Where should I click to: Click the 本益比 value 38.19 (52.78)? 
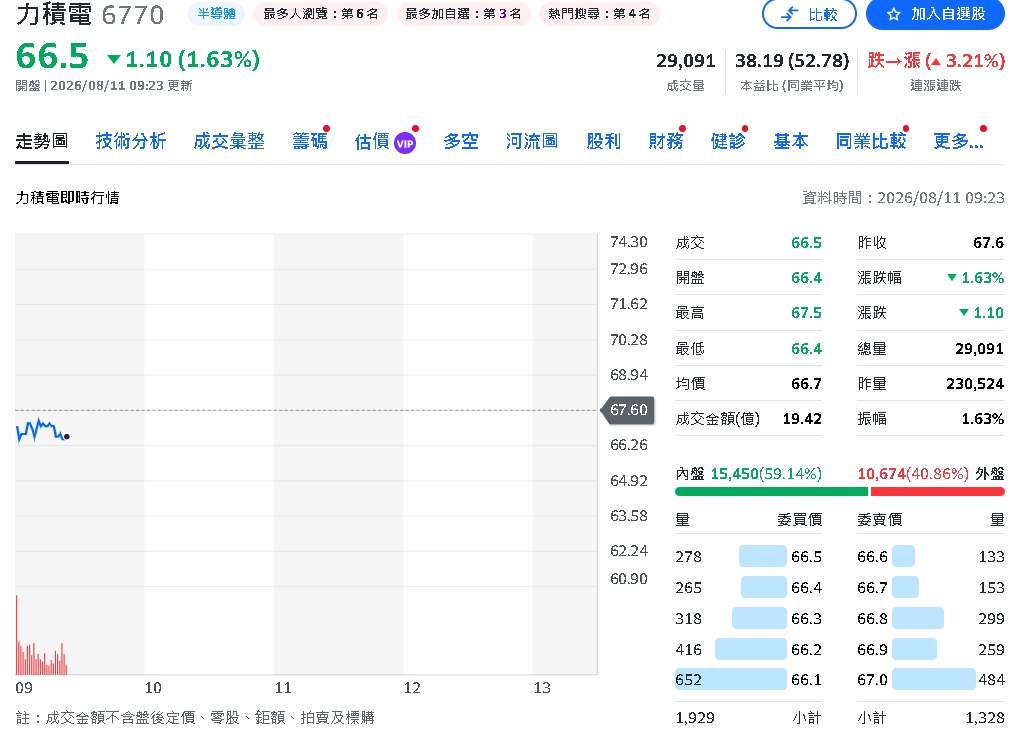[x=792, y=61]
